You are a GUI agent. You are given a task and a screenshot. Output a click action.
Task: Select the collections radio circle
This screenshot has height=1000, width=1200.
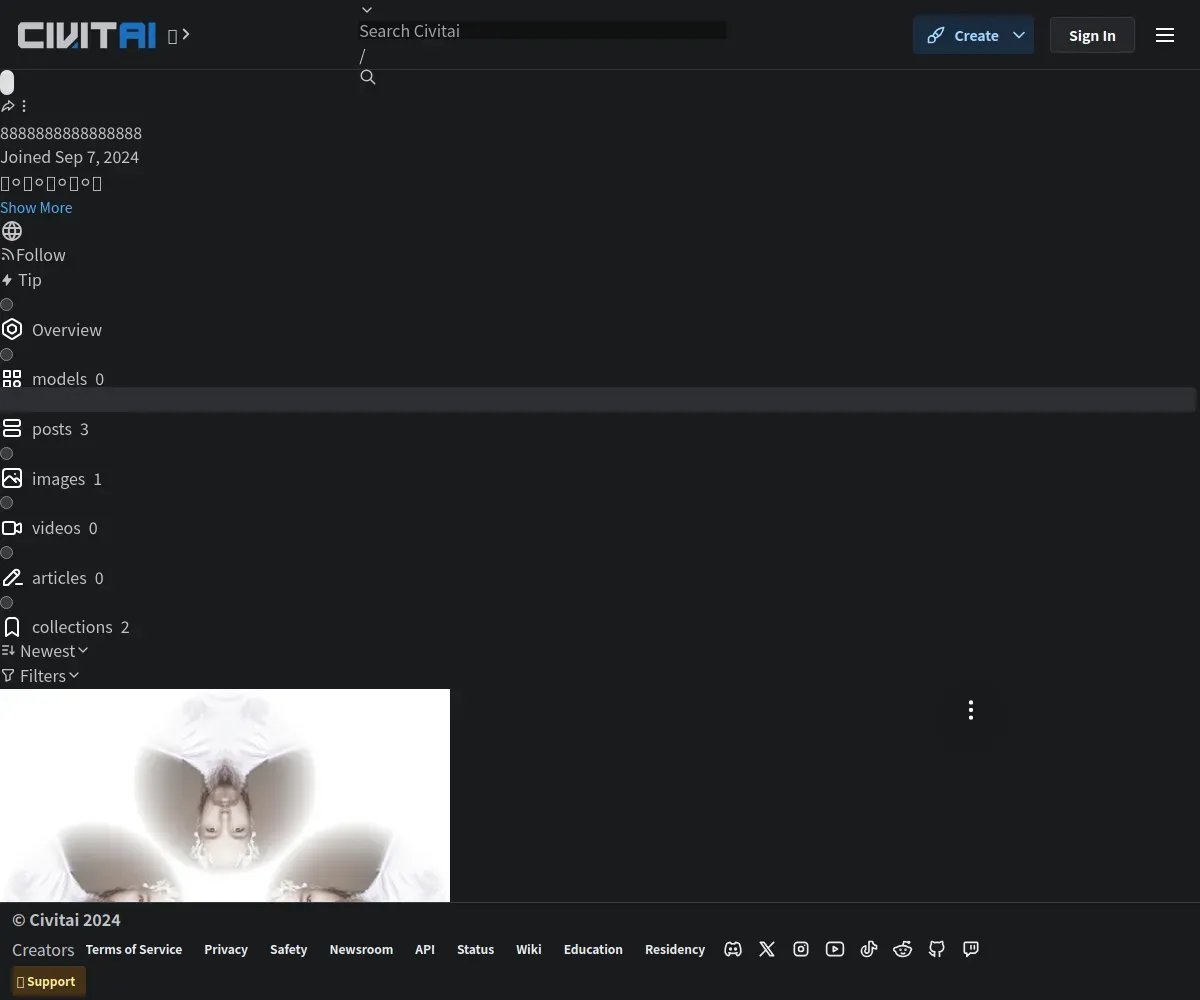click(7, 603)
